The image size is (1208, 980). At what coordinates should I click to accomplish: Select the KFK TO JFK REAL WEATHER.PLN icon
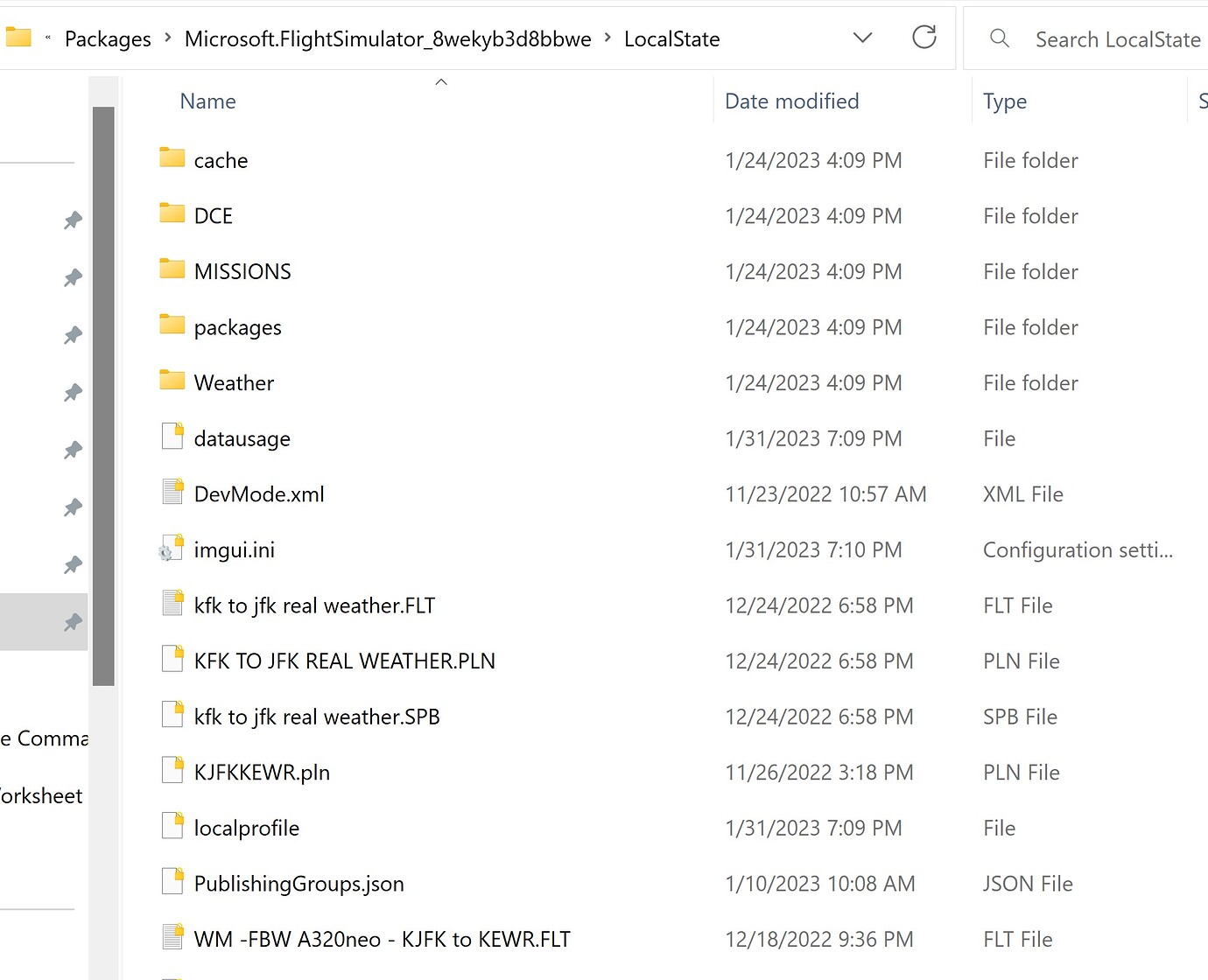click(x=172, y=660)
